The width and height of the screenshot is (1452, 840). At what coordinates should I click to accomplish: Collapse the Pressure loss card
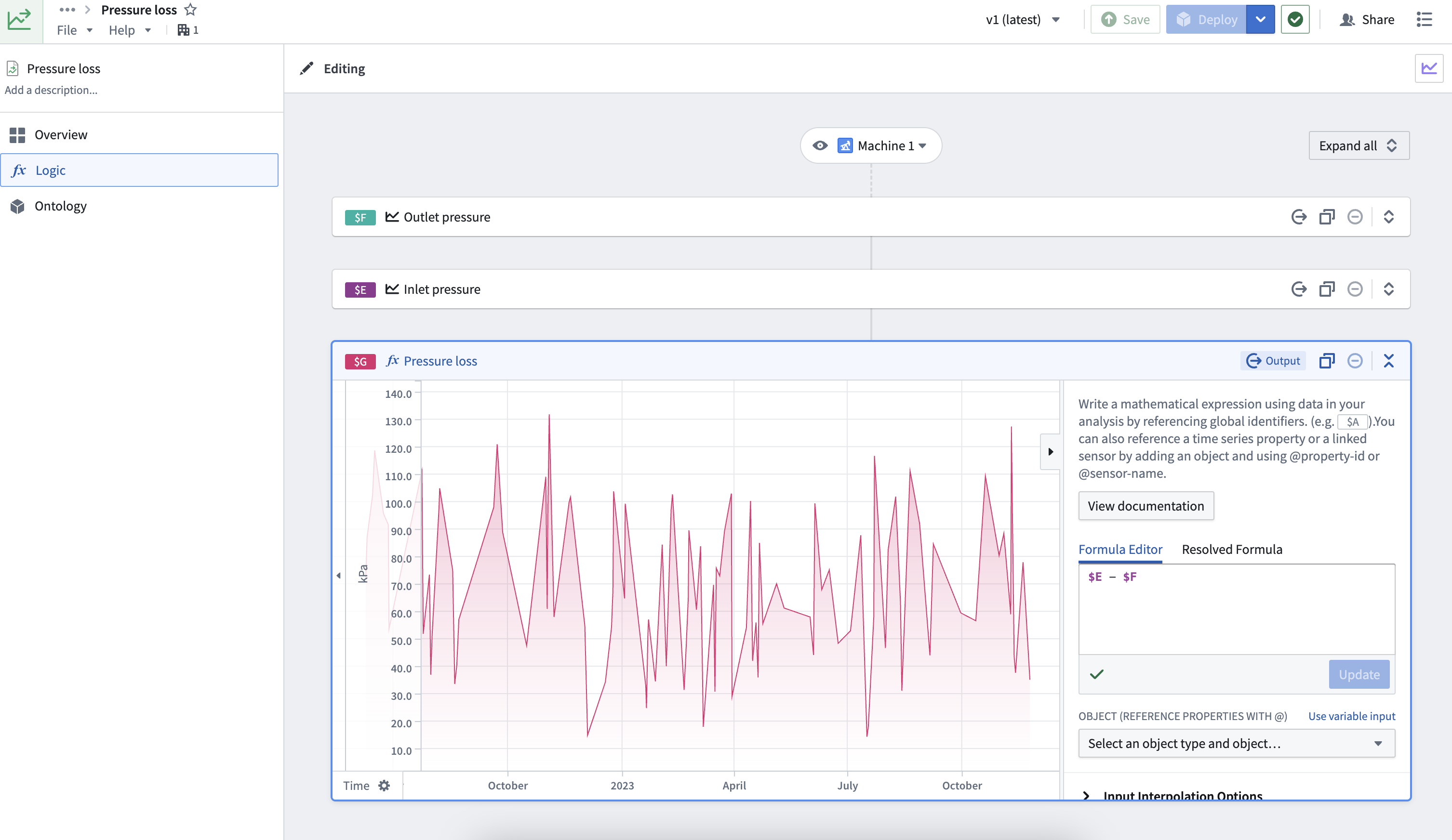[x=1388, y=361]
